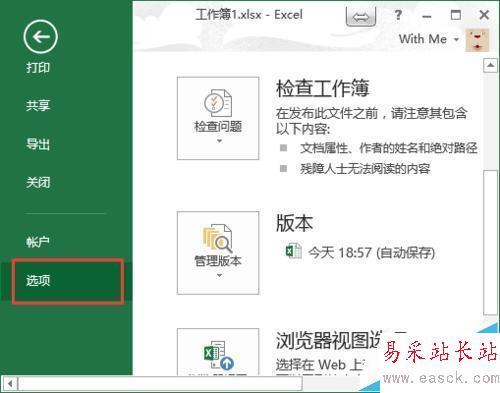Open the 帐户 (Account) page
This screenshot has width=500, height=393.
click(38, 242)
